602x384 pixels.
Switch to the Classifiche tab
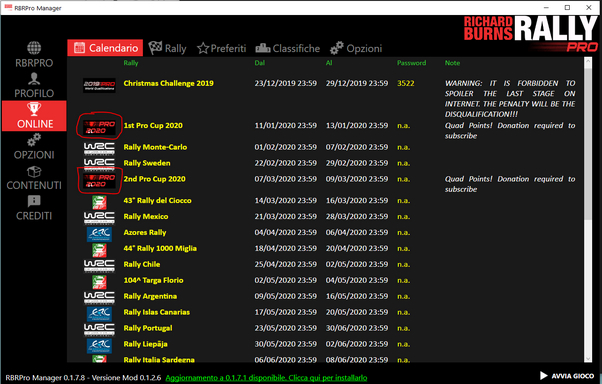(288, 48)
